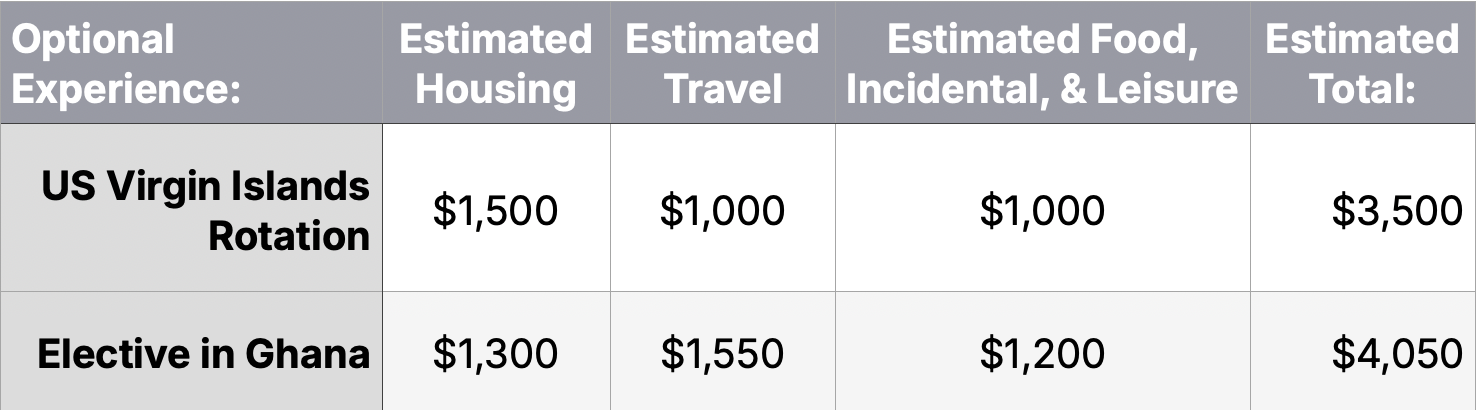Select the $1,000 travel cell for Virgin Islands
Image resolution: width=1478 pixels, height=410 pixels.
[x=723, y=208]
